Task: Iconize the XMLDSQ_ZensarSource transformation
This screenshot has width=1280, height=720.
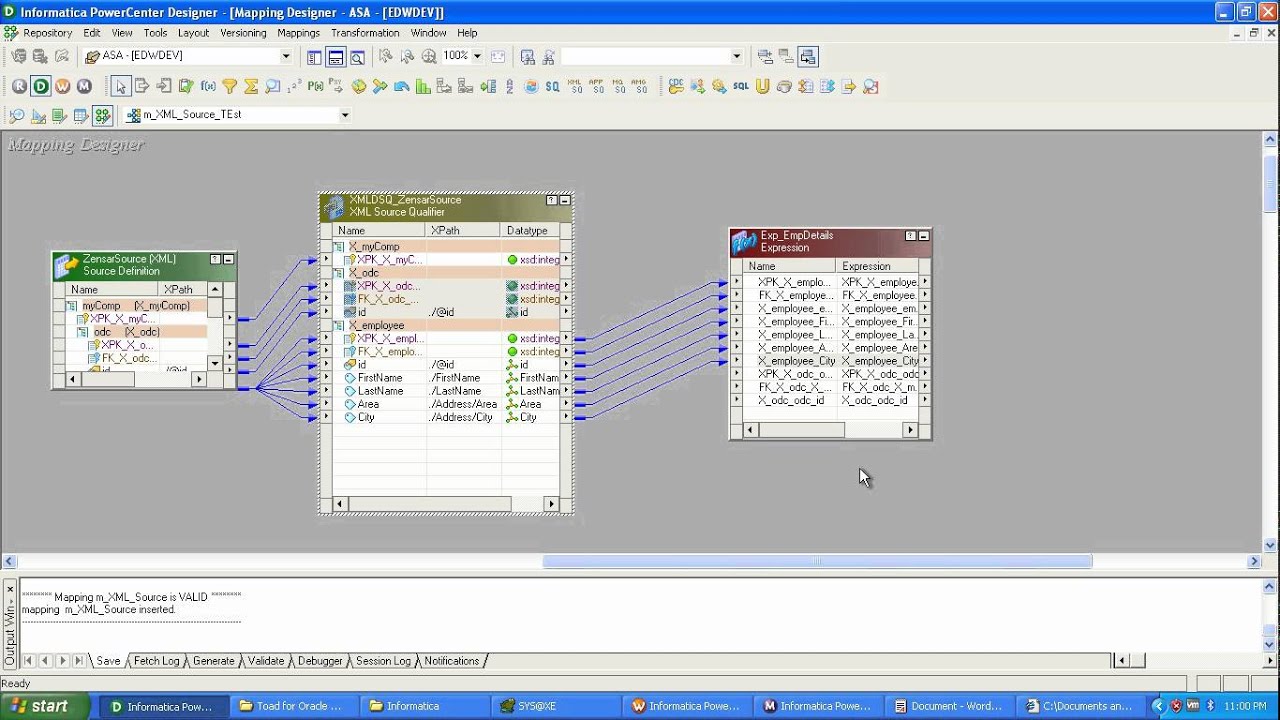Action: point(565,201)
